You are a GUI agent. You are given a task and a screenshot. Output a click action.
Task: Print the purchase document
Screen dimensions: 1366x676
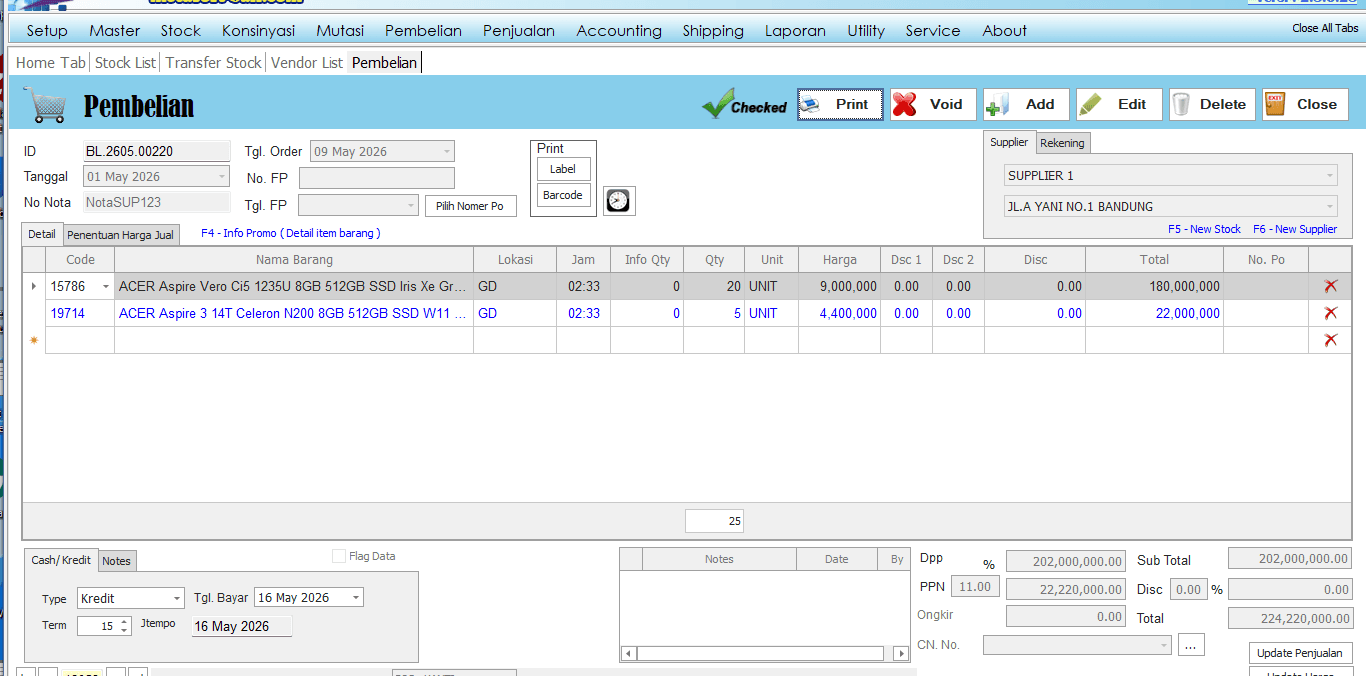pyautogui.click(x=840, y=104)
